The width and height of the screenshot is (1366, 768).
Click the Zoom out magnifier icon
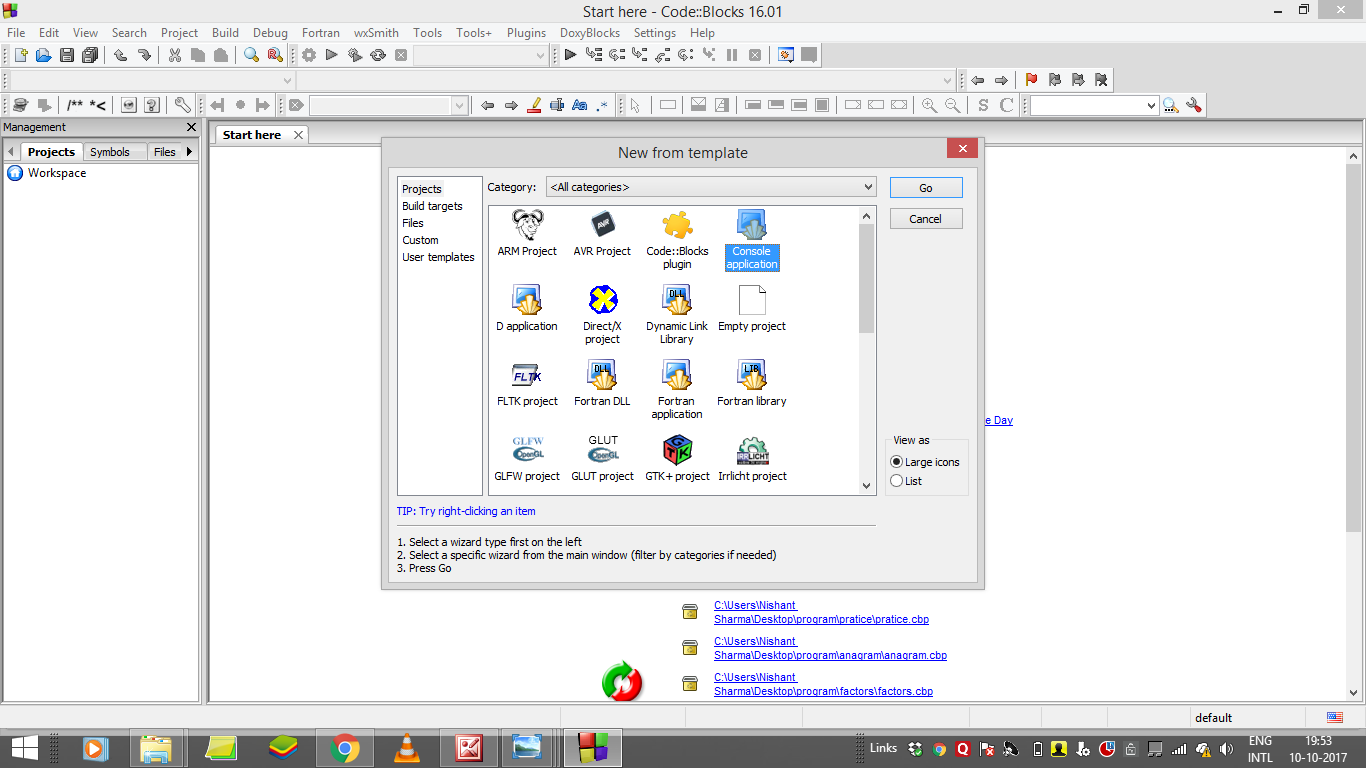(952, 105)
